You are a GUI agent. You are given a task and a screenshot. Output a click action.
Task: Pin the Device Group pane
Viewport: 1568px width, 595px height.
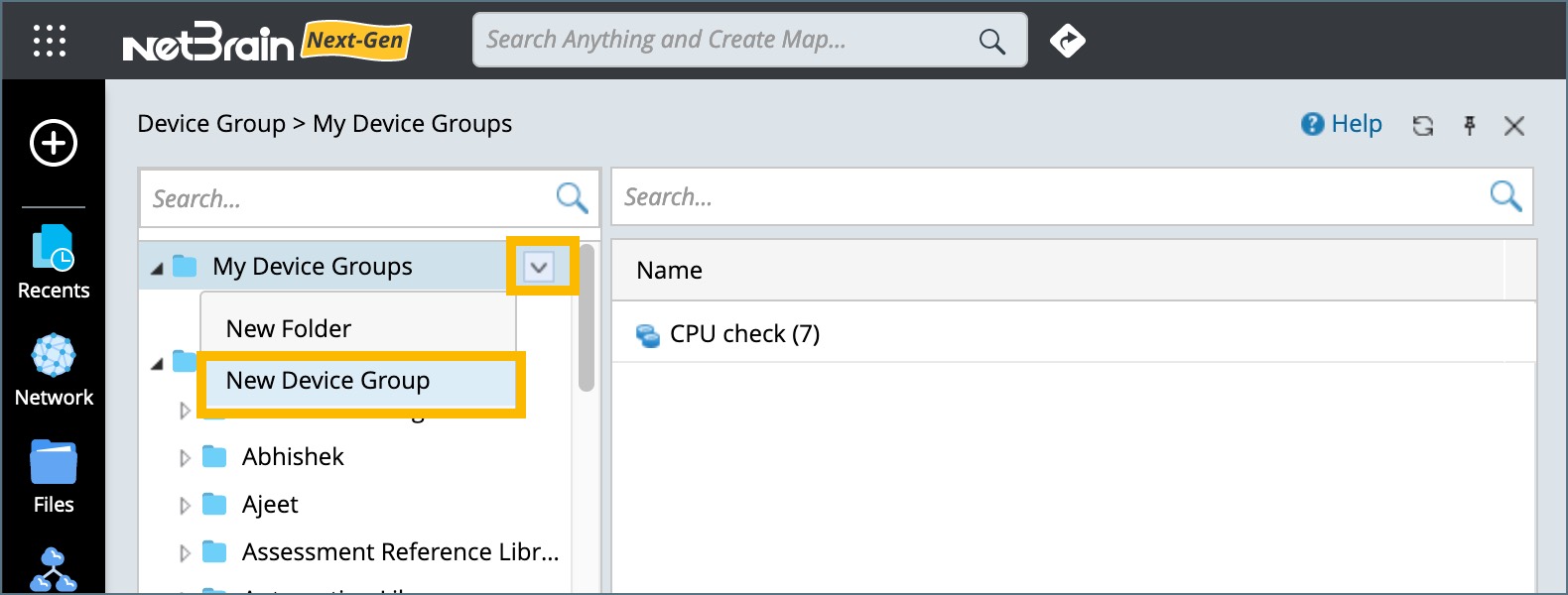(x=1470, y=126)
